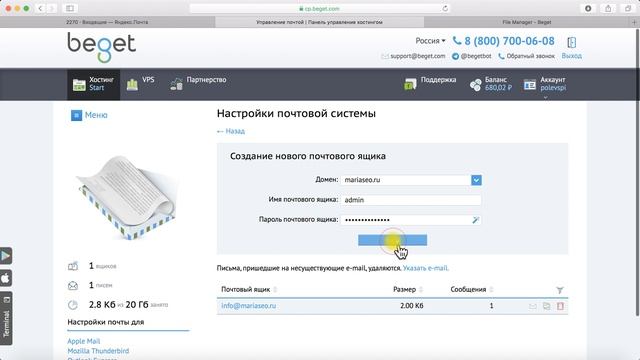The height and width of the screenshot is (360, 640).
Task: Click the Safari downloads icon
Action: point(588,8)
